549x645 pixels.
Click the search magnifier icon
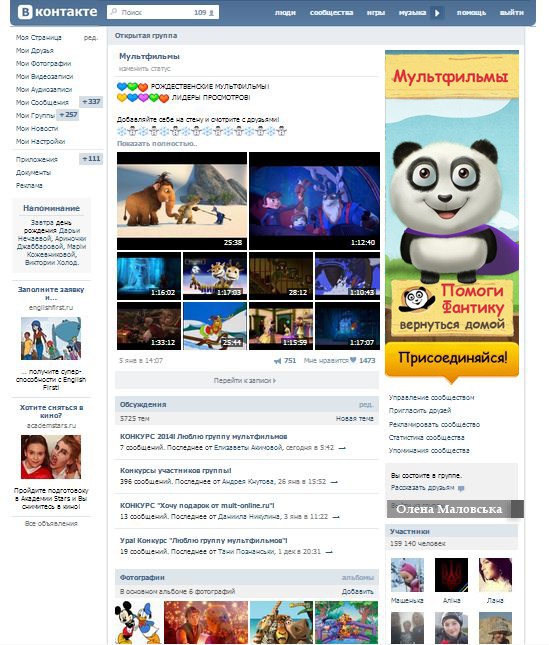114,12
